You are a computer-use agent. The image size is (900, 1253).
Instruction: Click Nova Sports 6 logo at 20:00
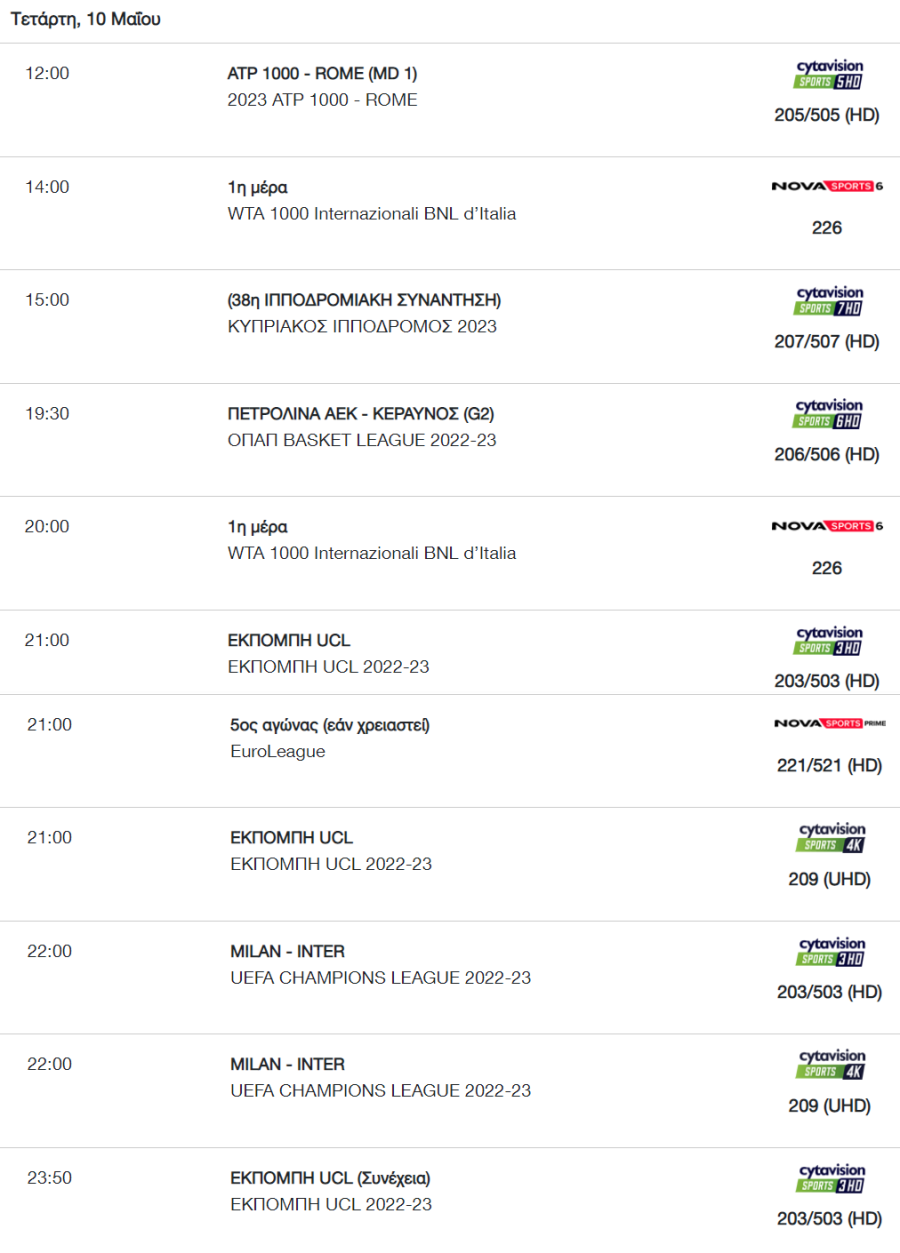(827, 526)
